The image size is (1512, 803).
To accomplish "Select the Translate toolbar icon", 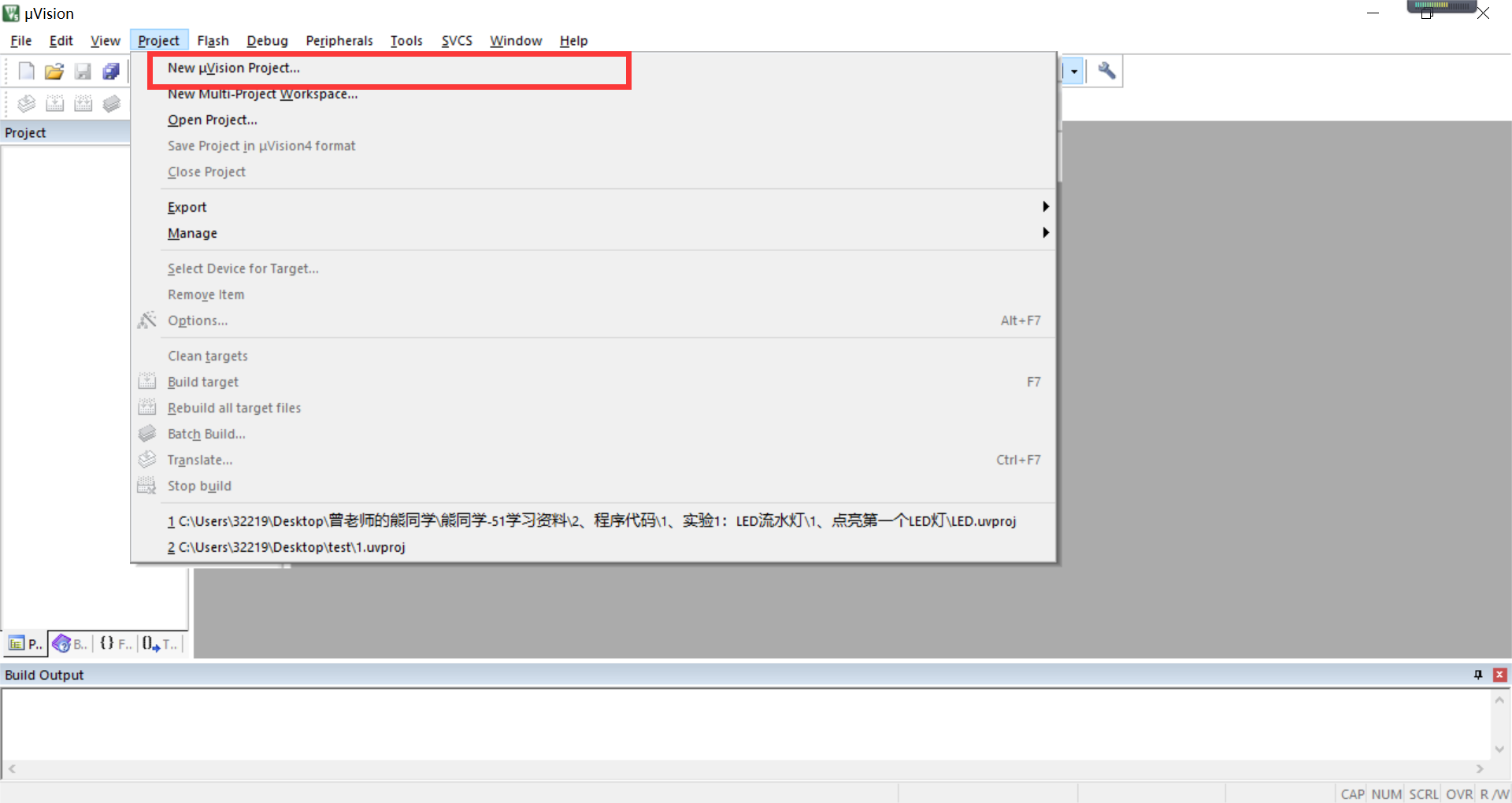I will (x=26, y=103).
